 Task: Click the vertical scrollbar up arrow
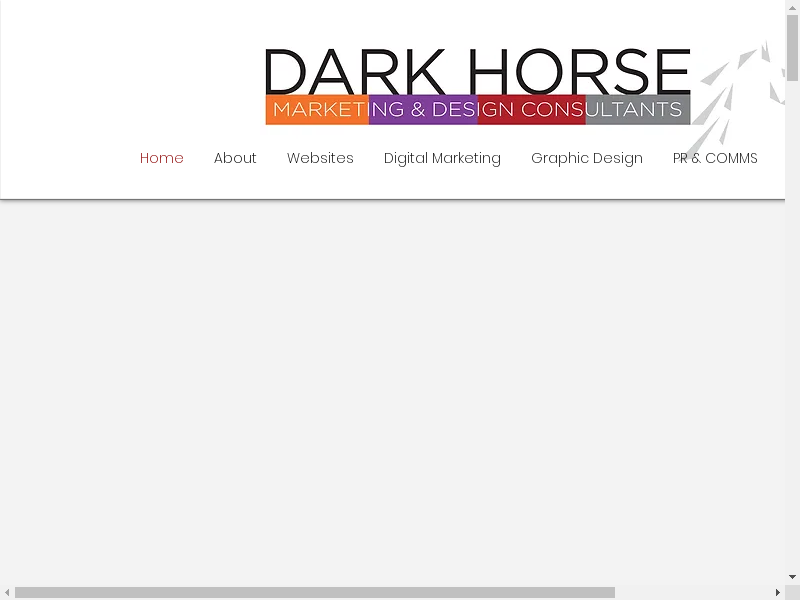pyautogui.click(x=792, y=7)
